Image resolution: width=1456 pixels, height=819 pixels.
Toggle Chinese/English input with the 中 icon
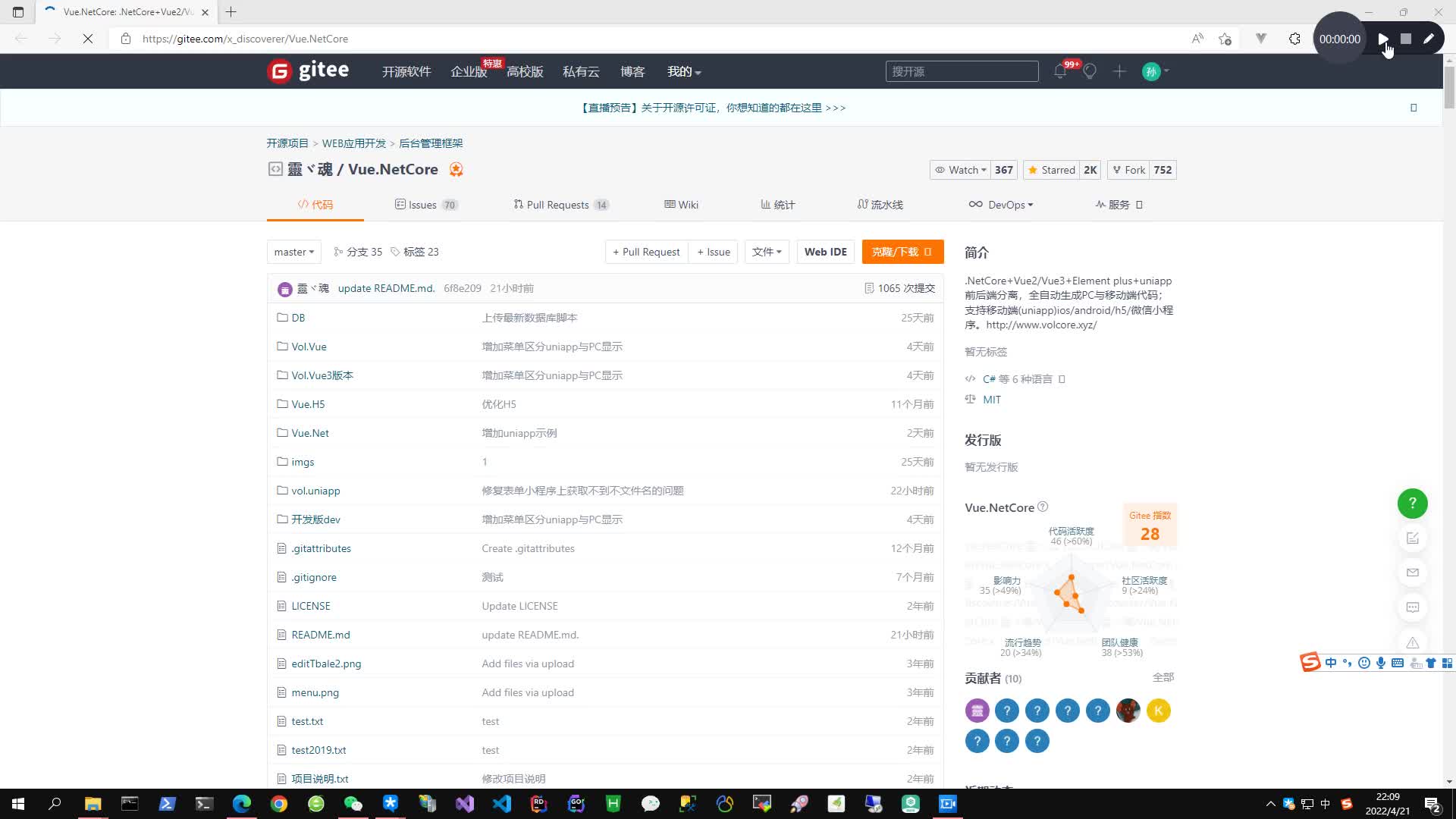(1331, 663)
